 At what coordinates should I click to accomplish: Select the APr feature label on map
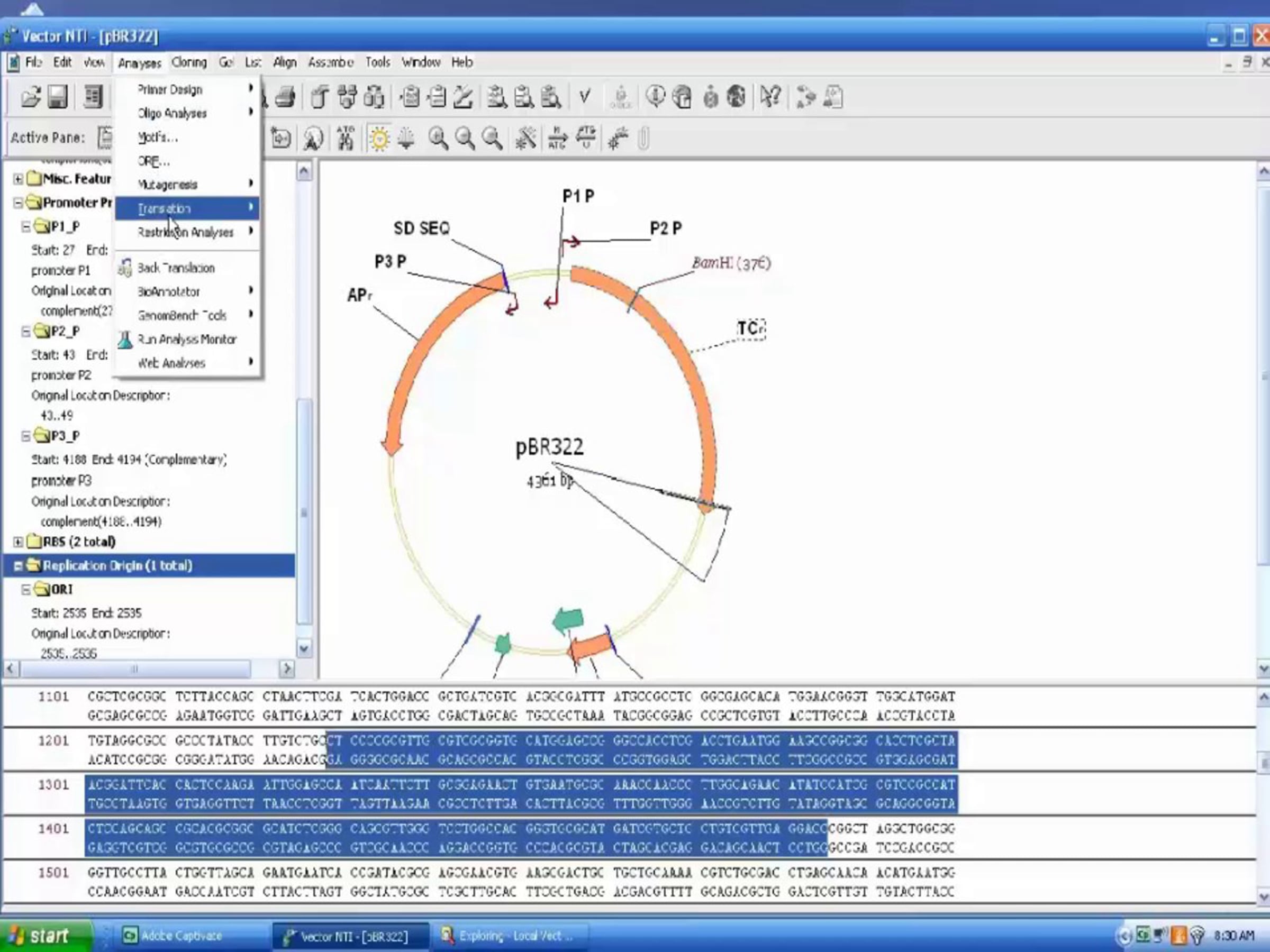click(x=360, y=295)
